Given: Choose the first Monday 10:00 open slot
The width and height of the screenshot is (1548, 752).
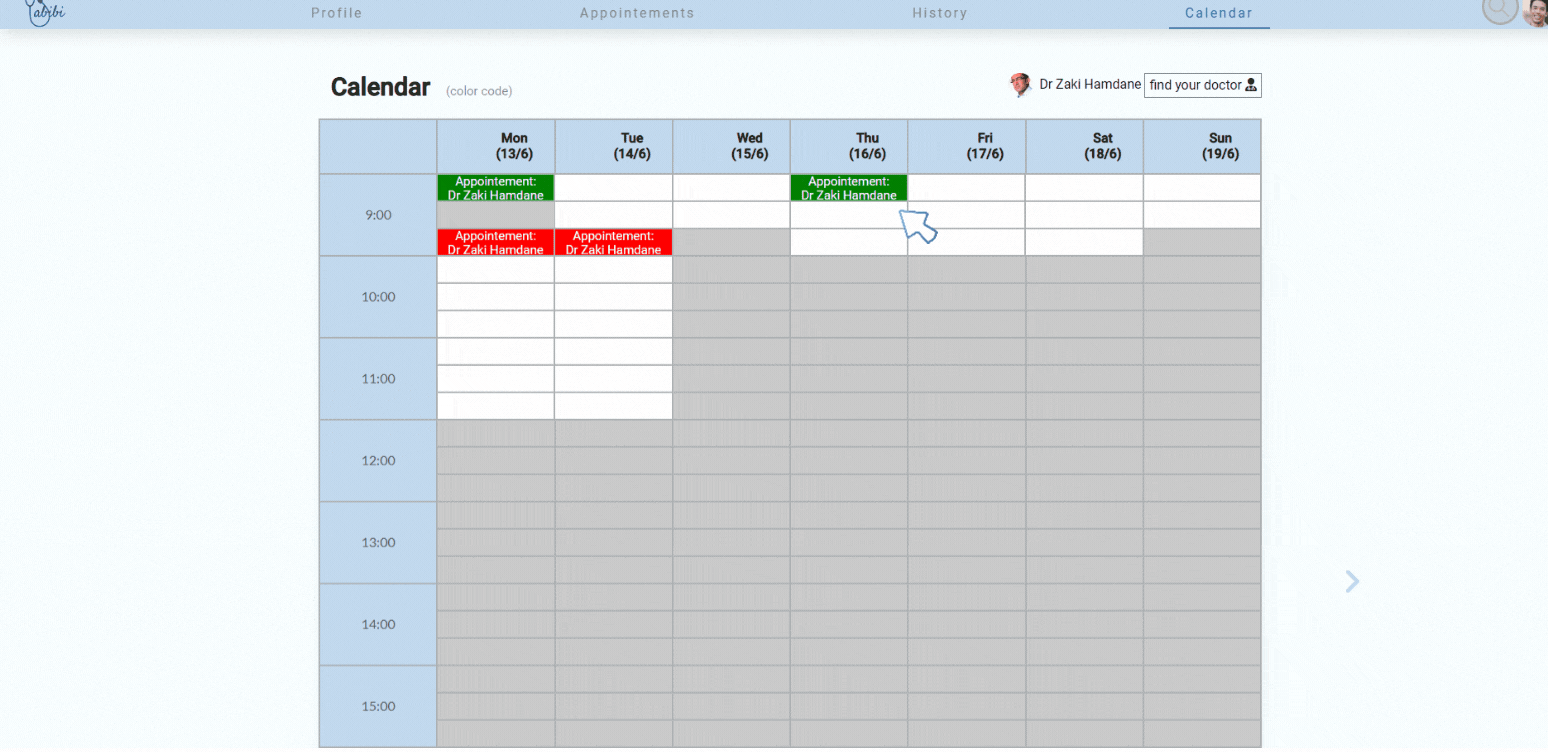Looking at the screenshot, I should (x=495, y=270).
